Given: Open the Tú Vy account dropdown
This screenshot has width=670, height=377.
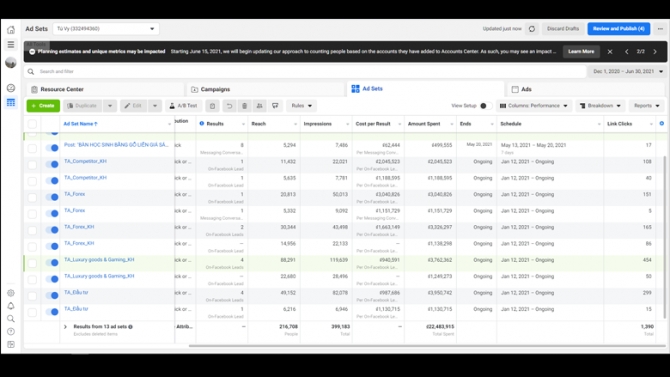Looking at the screenshot, I should coord(106,29).
